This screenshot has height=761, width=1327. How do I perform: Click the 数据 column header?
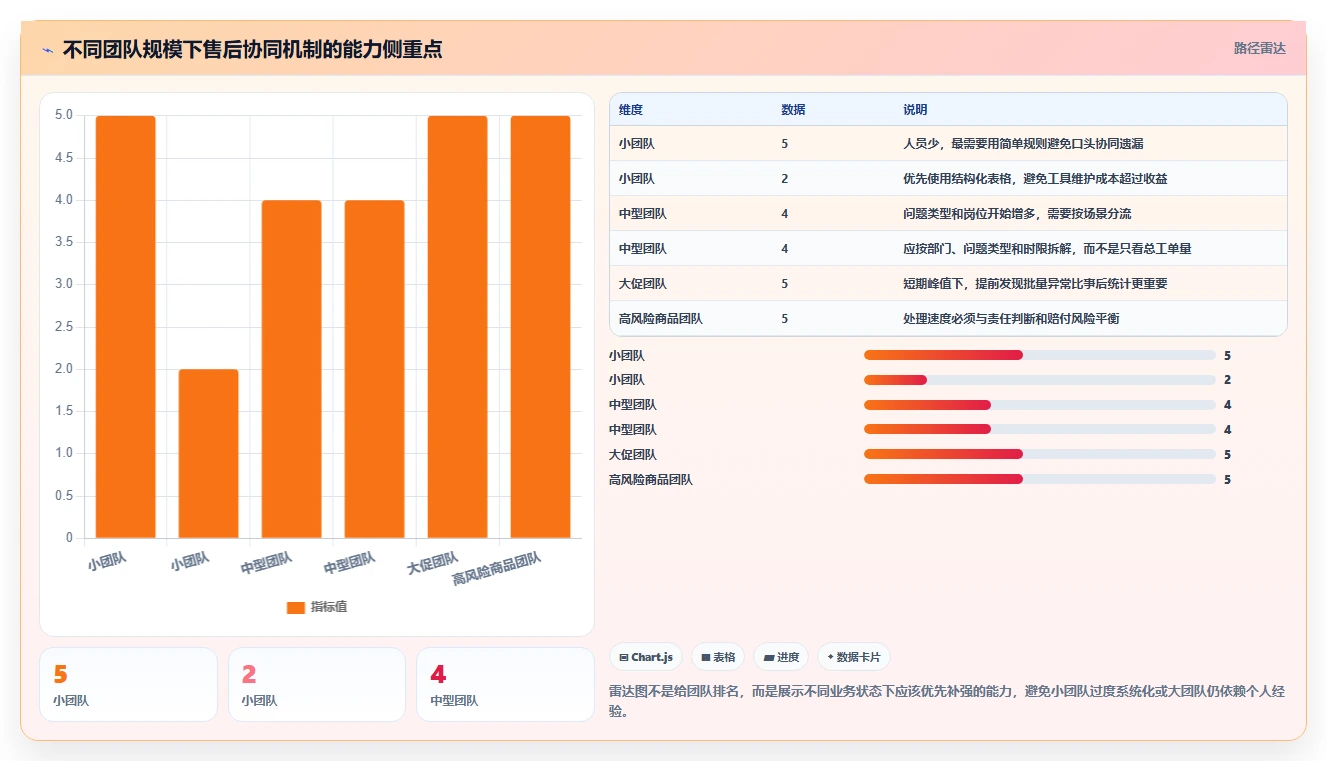tap(793, 109)
